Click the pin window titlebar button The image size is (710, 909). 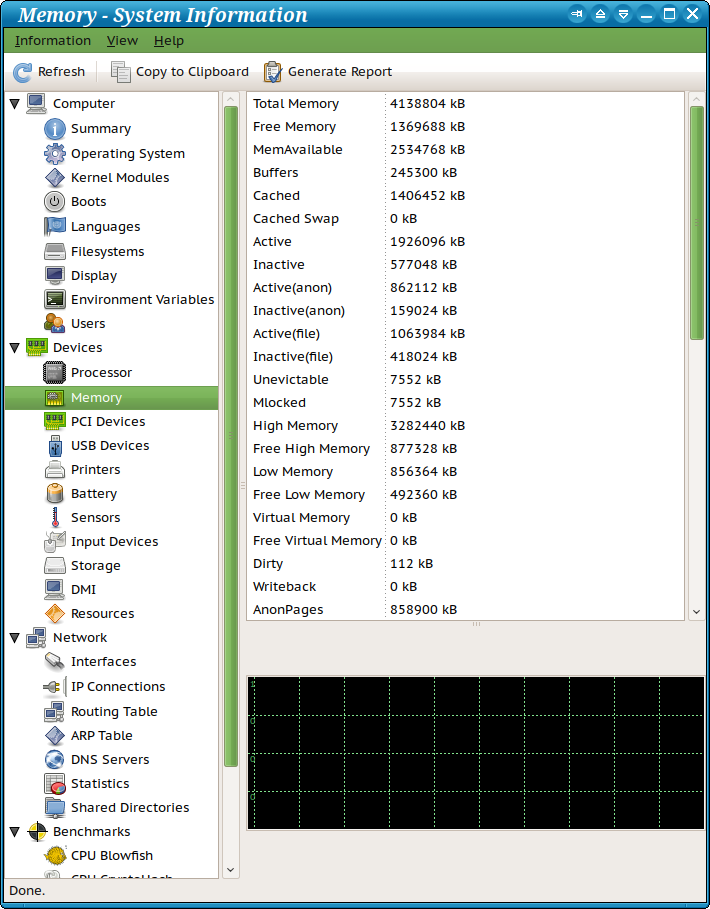[x=576, y=14]
